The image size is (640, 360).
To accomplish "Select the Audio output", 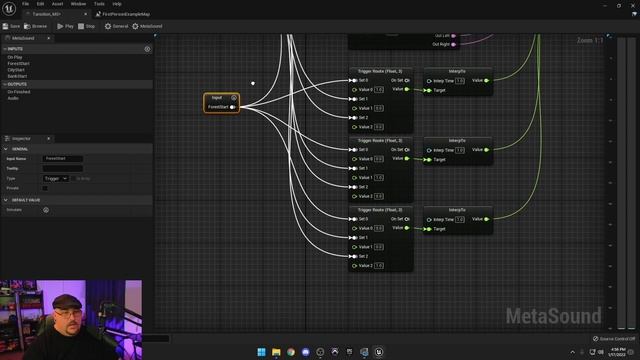I will 13,98.
